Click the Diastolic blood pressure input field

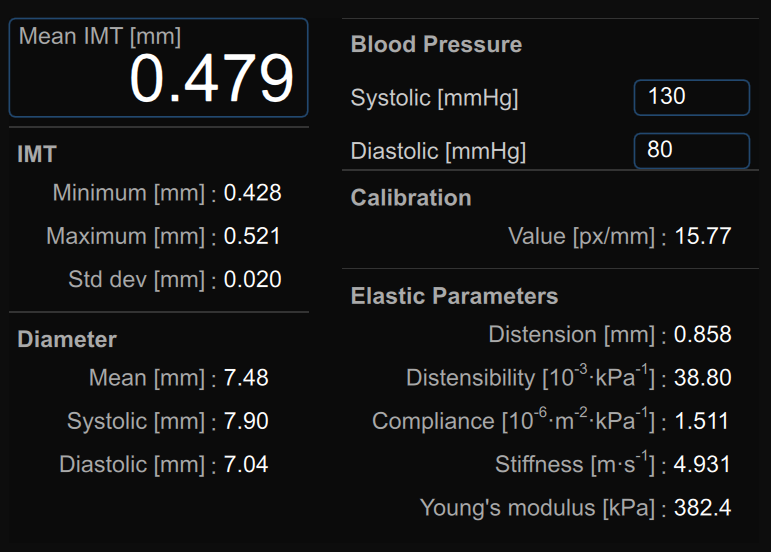coord(691,151)
